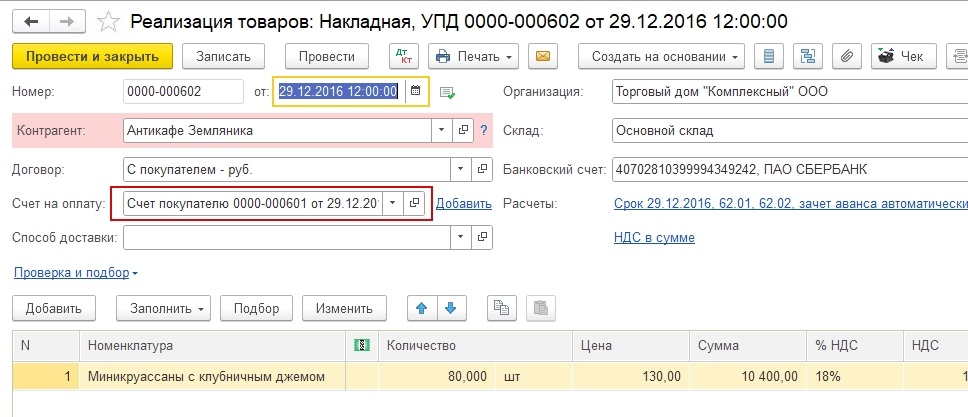
Task: Click green barcode column header icon
Action: [x=362, y=346]
